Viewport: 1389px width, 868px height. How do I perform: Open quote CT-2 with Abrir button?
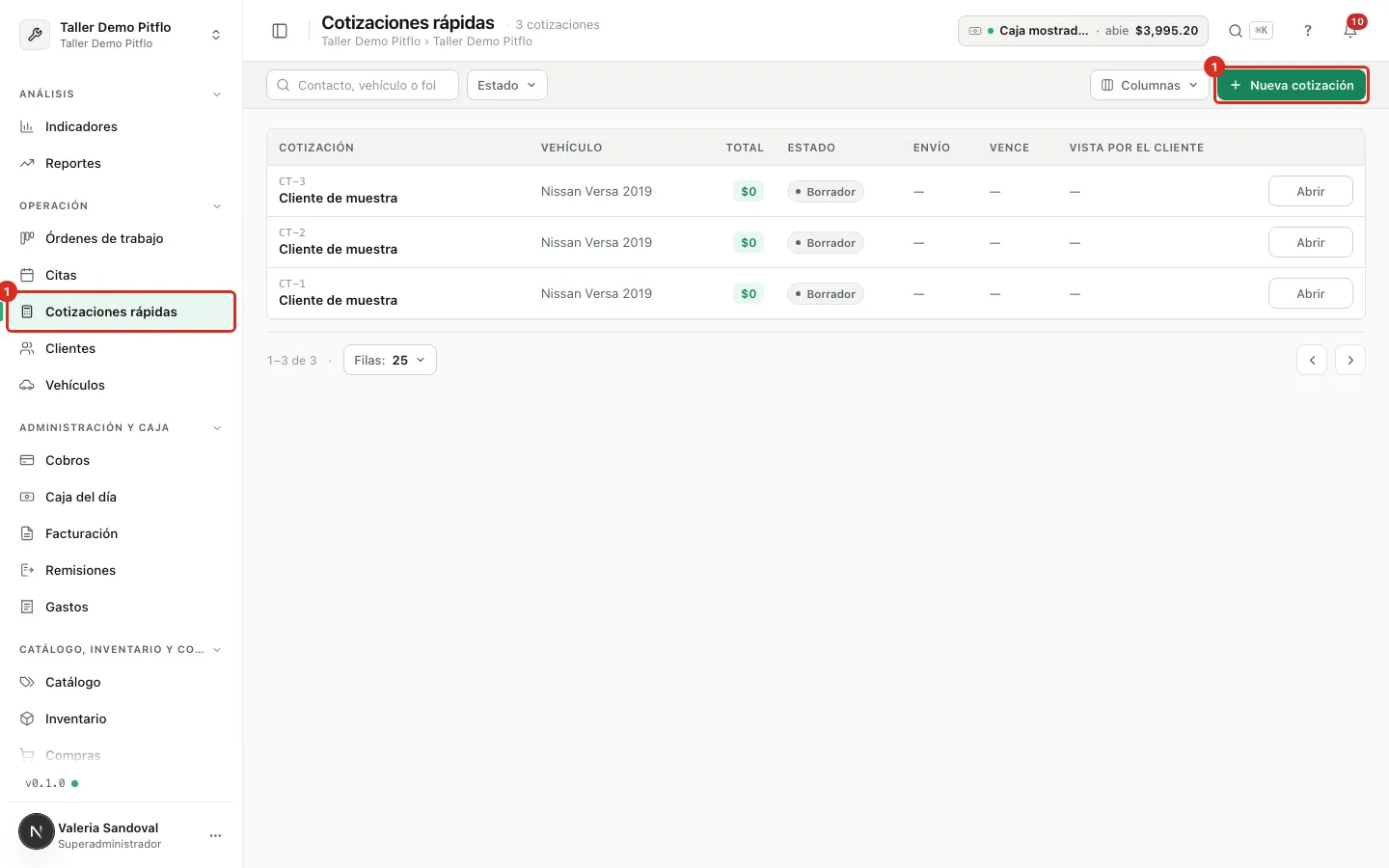click(x=1310, y=242)
